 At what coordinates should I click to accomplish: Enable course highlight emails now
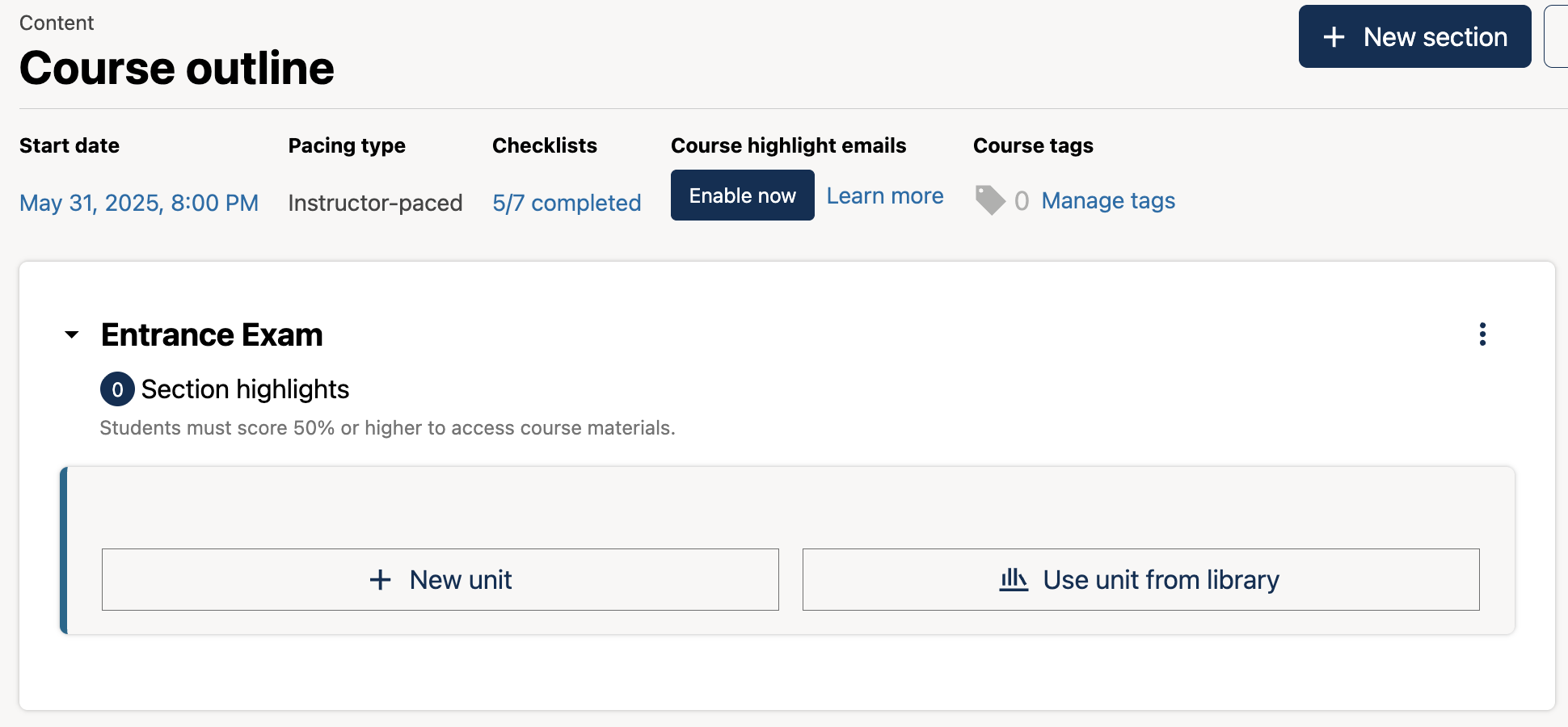[742, 195]
